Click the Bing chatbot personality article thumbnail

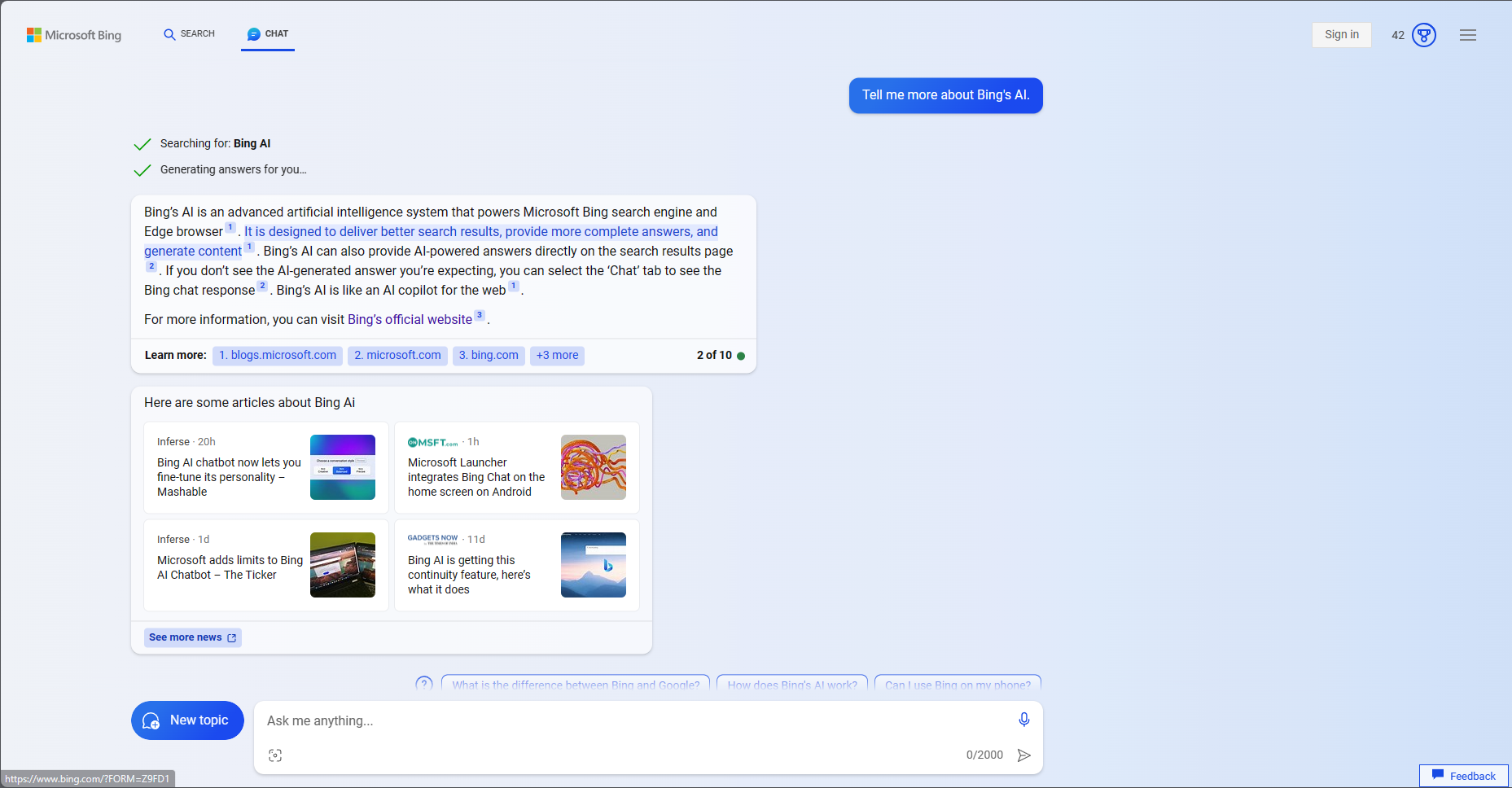coord(343,467)
